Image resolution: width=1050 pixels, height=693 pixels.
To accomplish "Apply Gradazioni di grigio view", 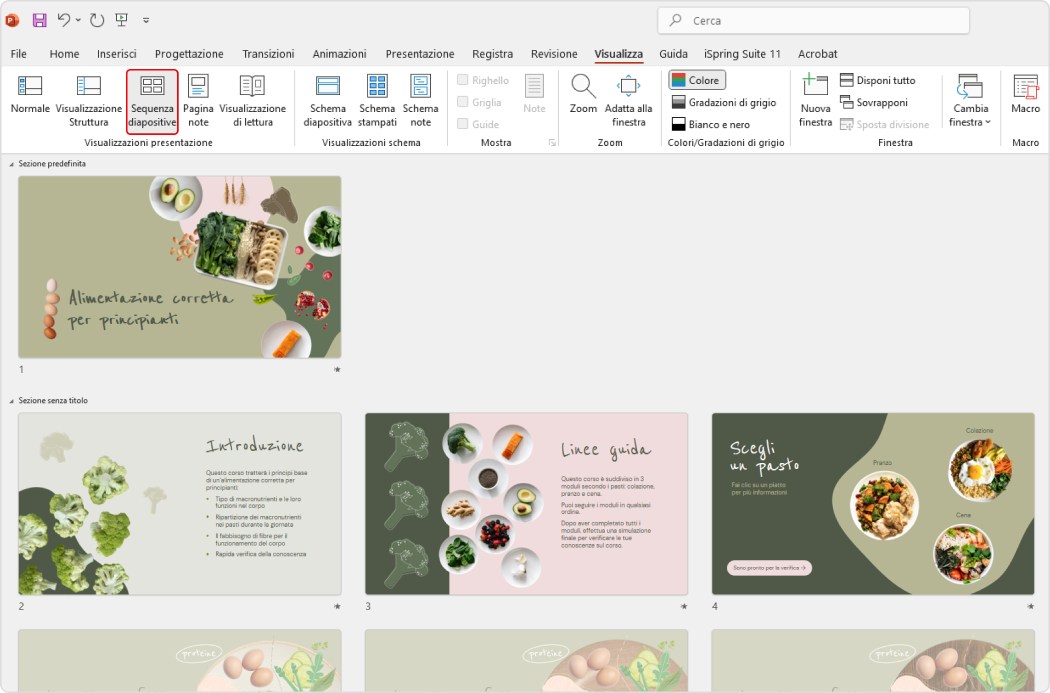I will click(x=724, y=101).
